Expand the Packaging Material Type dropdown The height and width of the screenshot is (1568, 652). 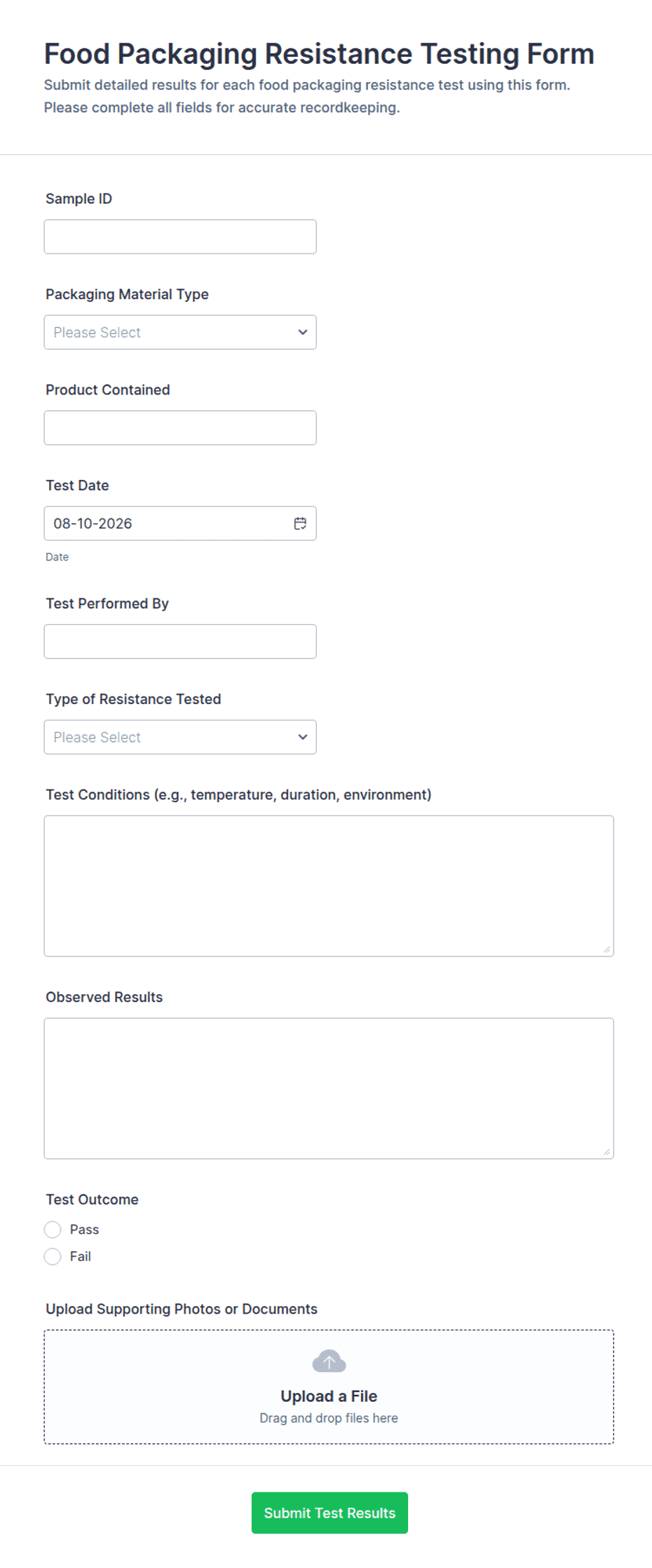pyautogui.click(x=180, y=332)
